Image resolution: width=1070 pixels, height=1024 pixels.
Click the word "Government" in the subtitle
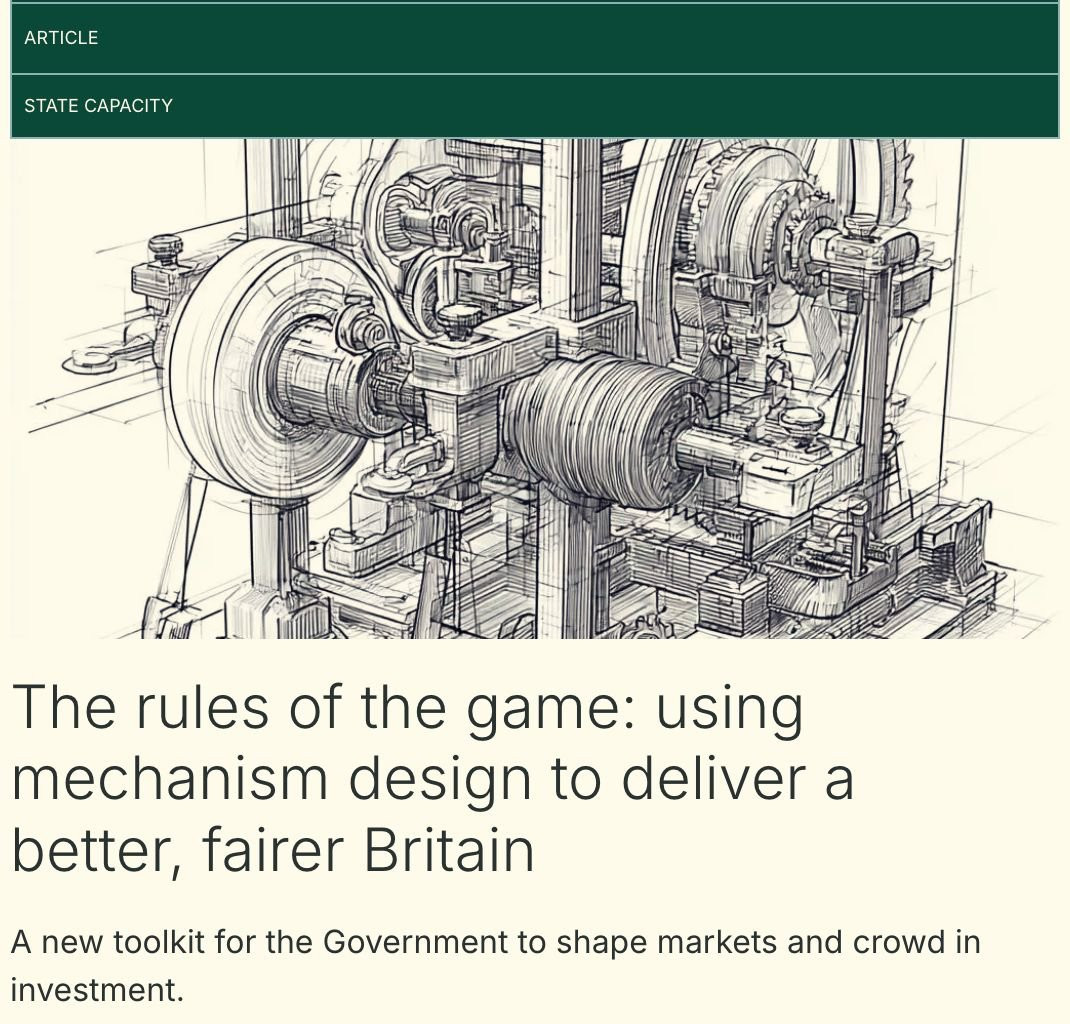click(415, 942)
